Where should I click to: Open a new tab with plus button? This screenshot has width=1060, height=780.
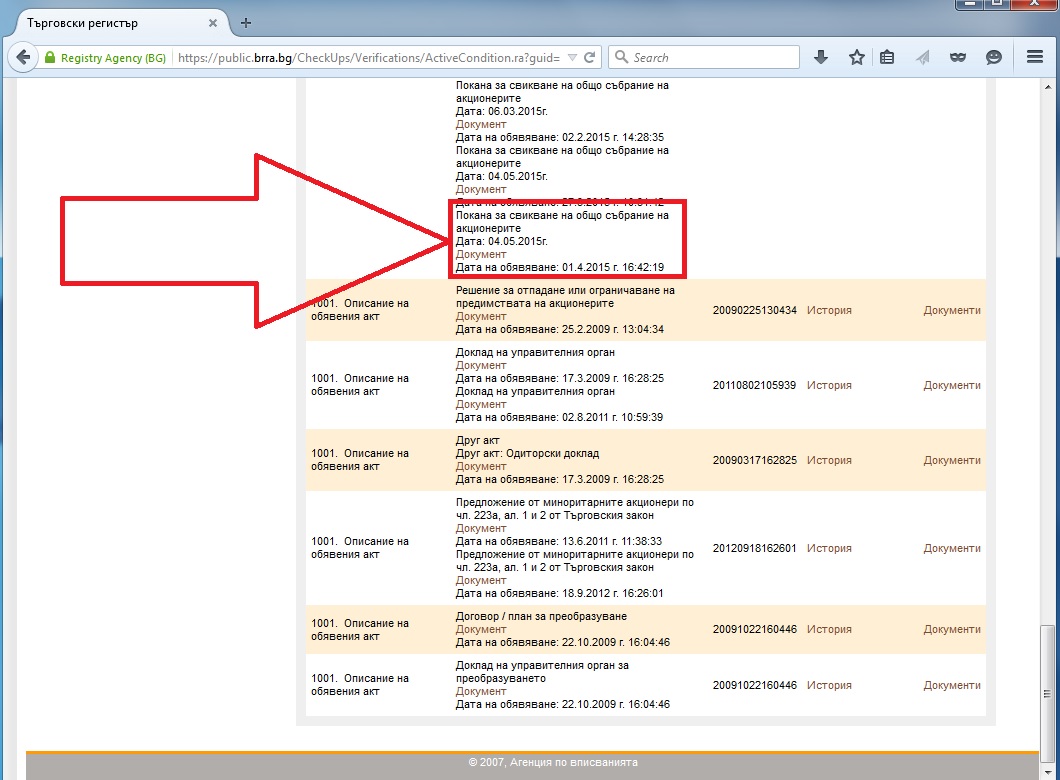pos(246,22)
